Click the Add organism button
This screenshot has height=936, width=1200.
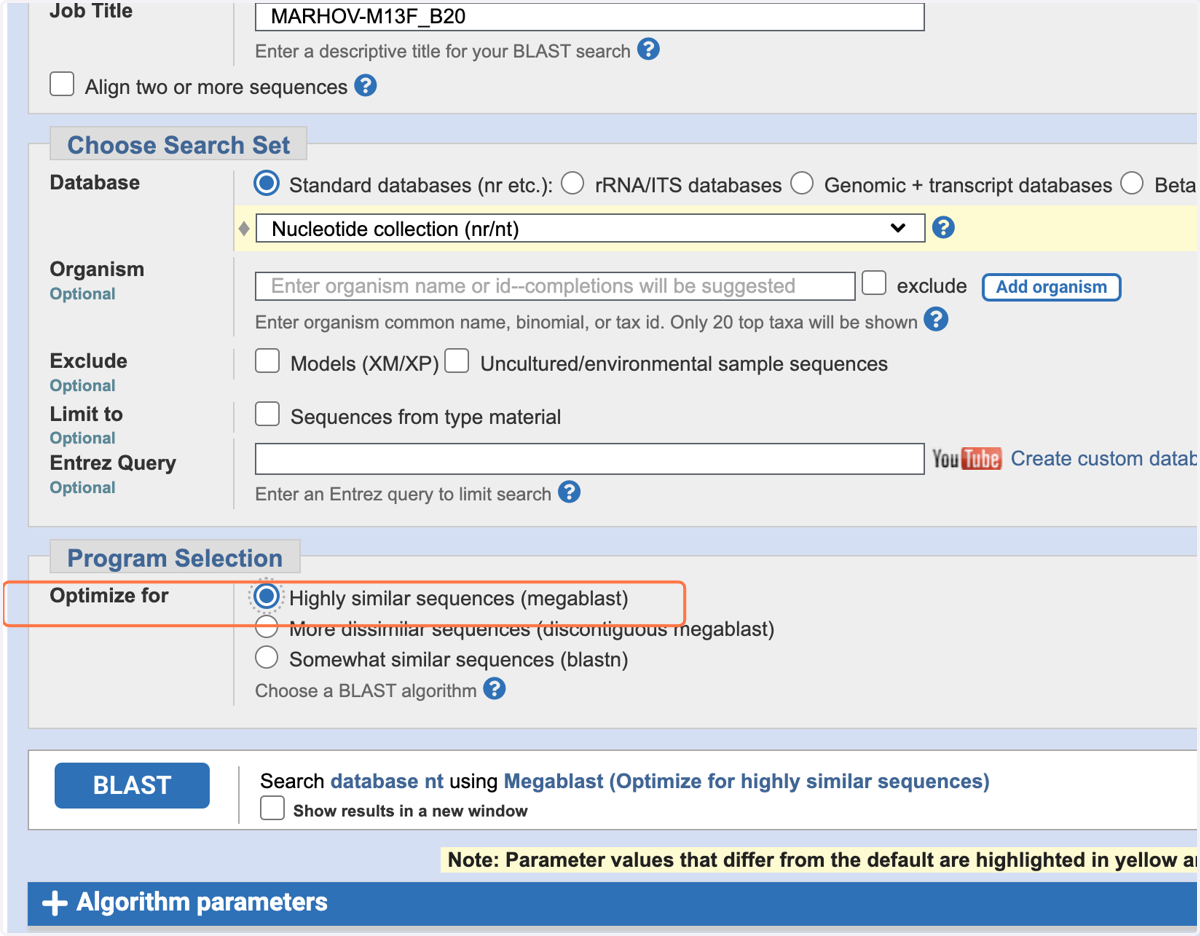pyautogui.click(x=1051, y=287)
